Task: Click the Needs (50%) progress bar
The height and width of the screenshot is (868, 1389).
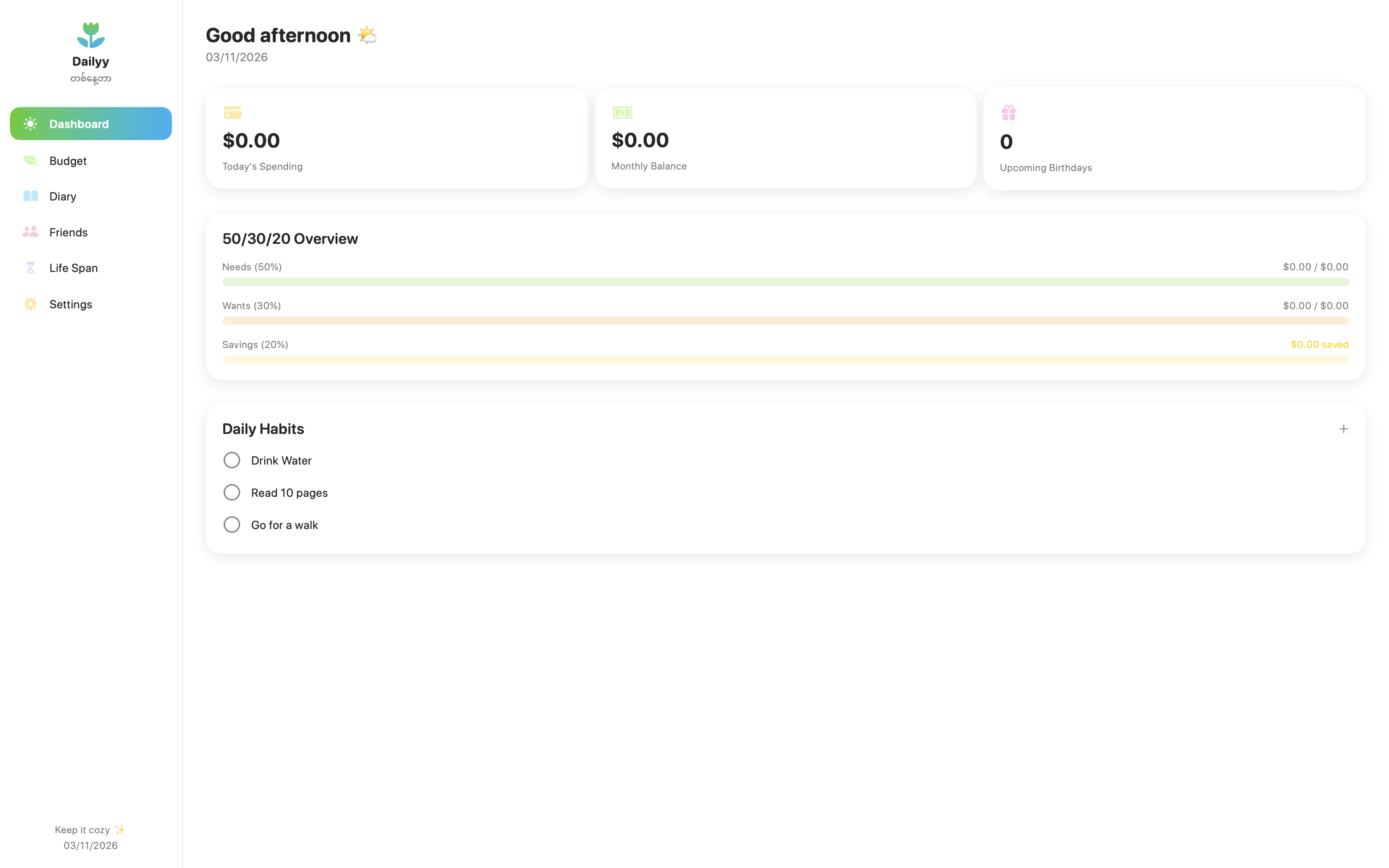Action: (x=785, y=282)
